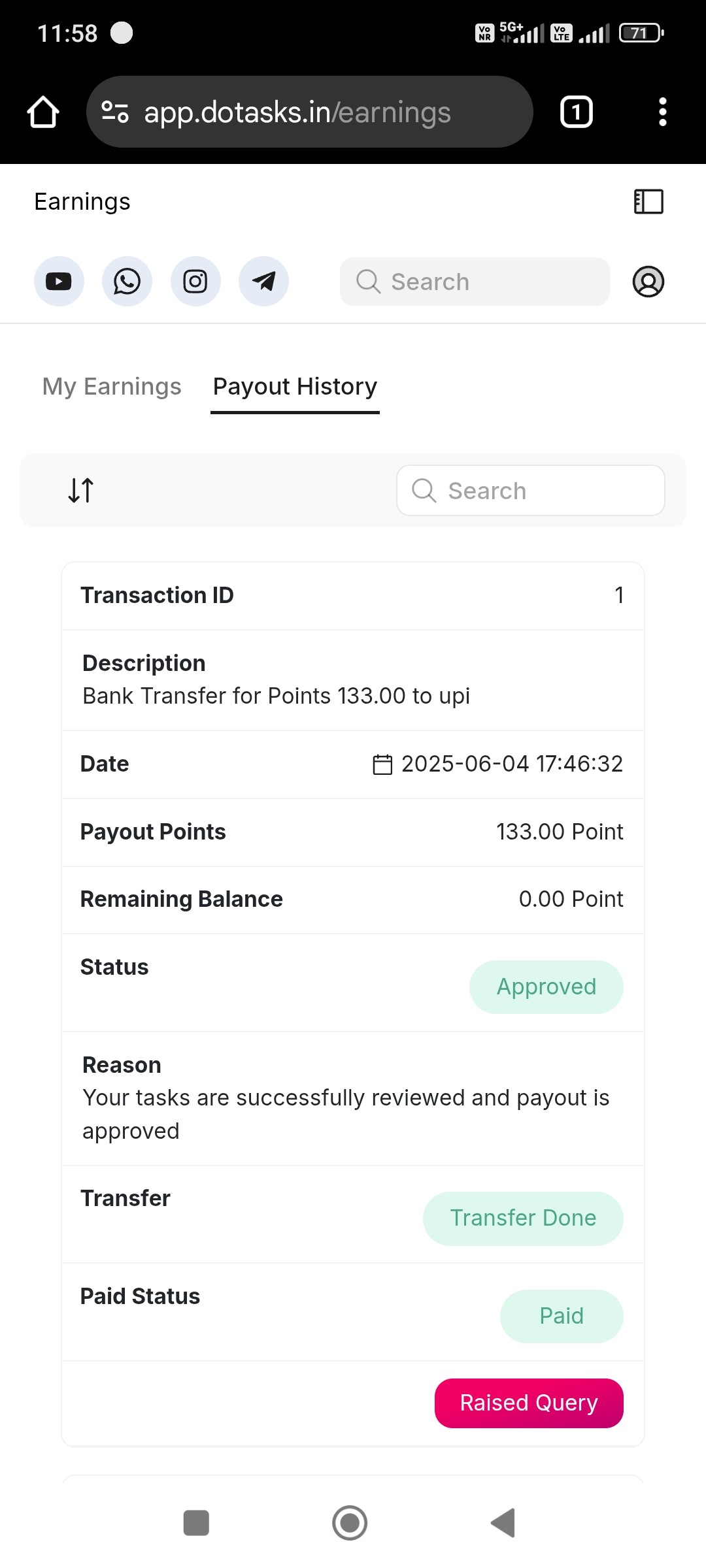Open the user profile avatar icon

point(648,282)
